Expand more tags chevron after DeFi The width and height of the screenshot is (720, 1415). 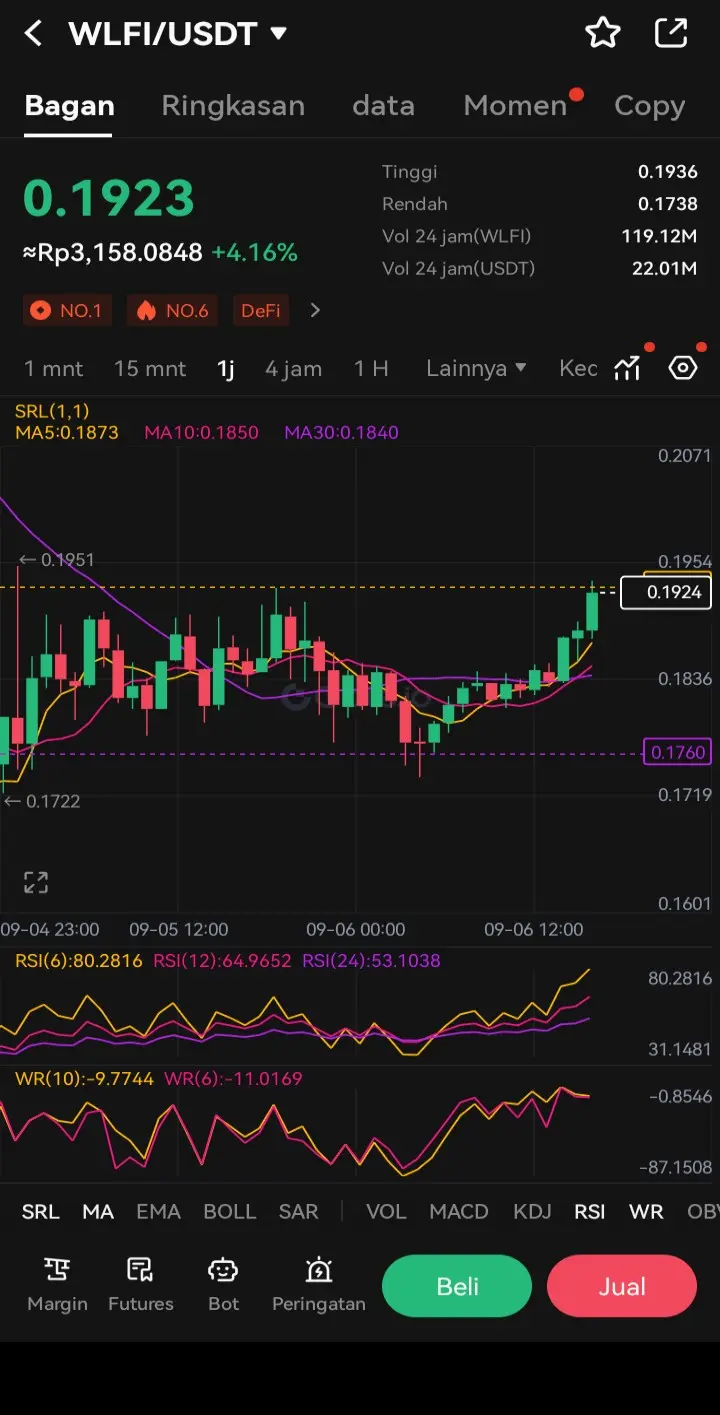pyautogui.click(x=315, y=310)
